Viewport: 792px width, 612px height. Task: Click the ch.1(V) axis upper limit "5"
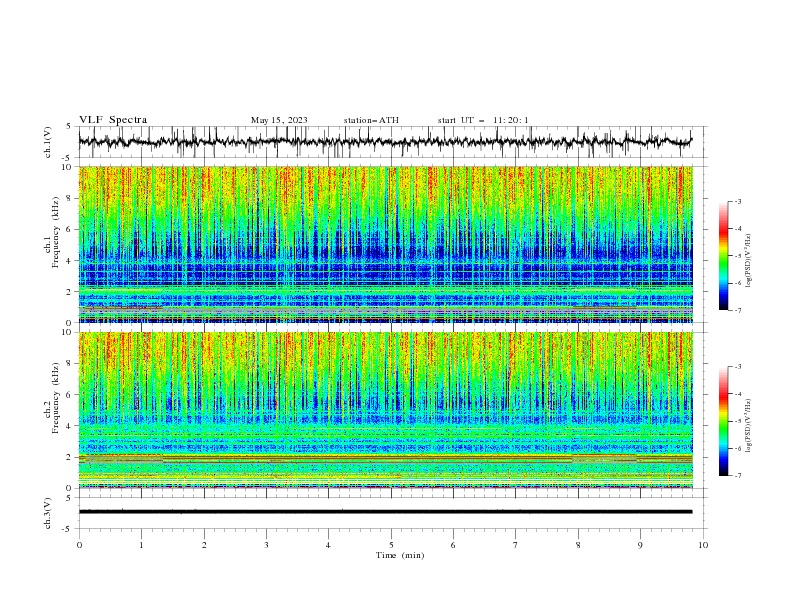[69, 127]
